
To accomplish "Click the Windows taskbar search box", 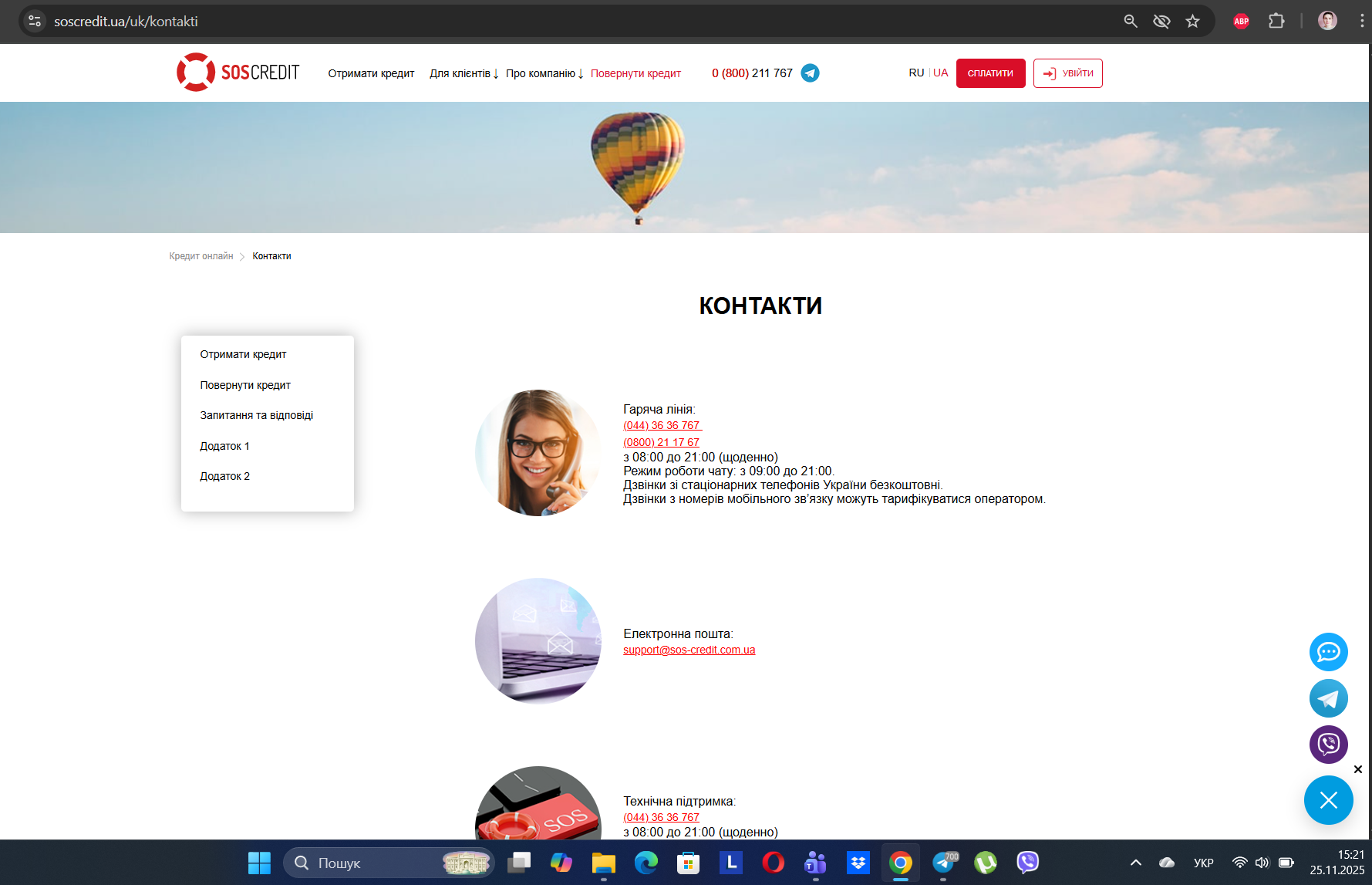I will tap(389, 863).
